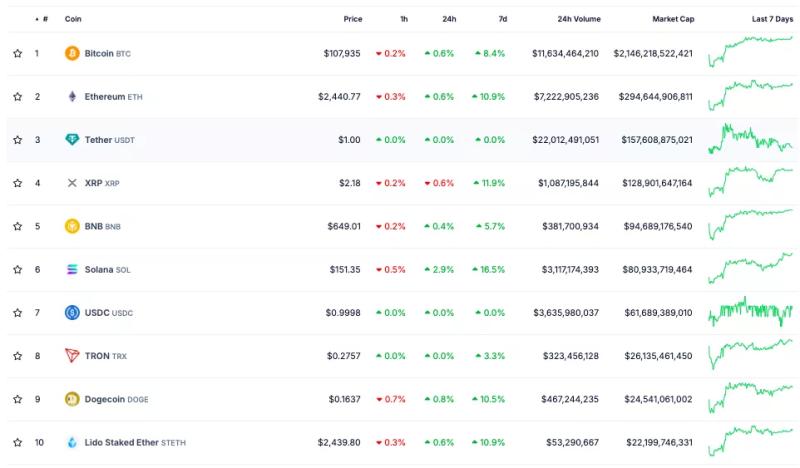The height and width of the screenshot is (468, 800).
Task: Open TRON's 7-day sparkline chart
Action: pos(751,354)
